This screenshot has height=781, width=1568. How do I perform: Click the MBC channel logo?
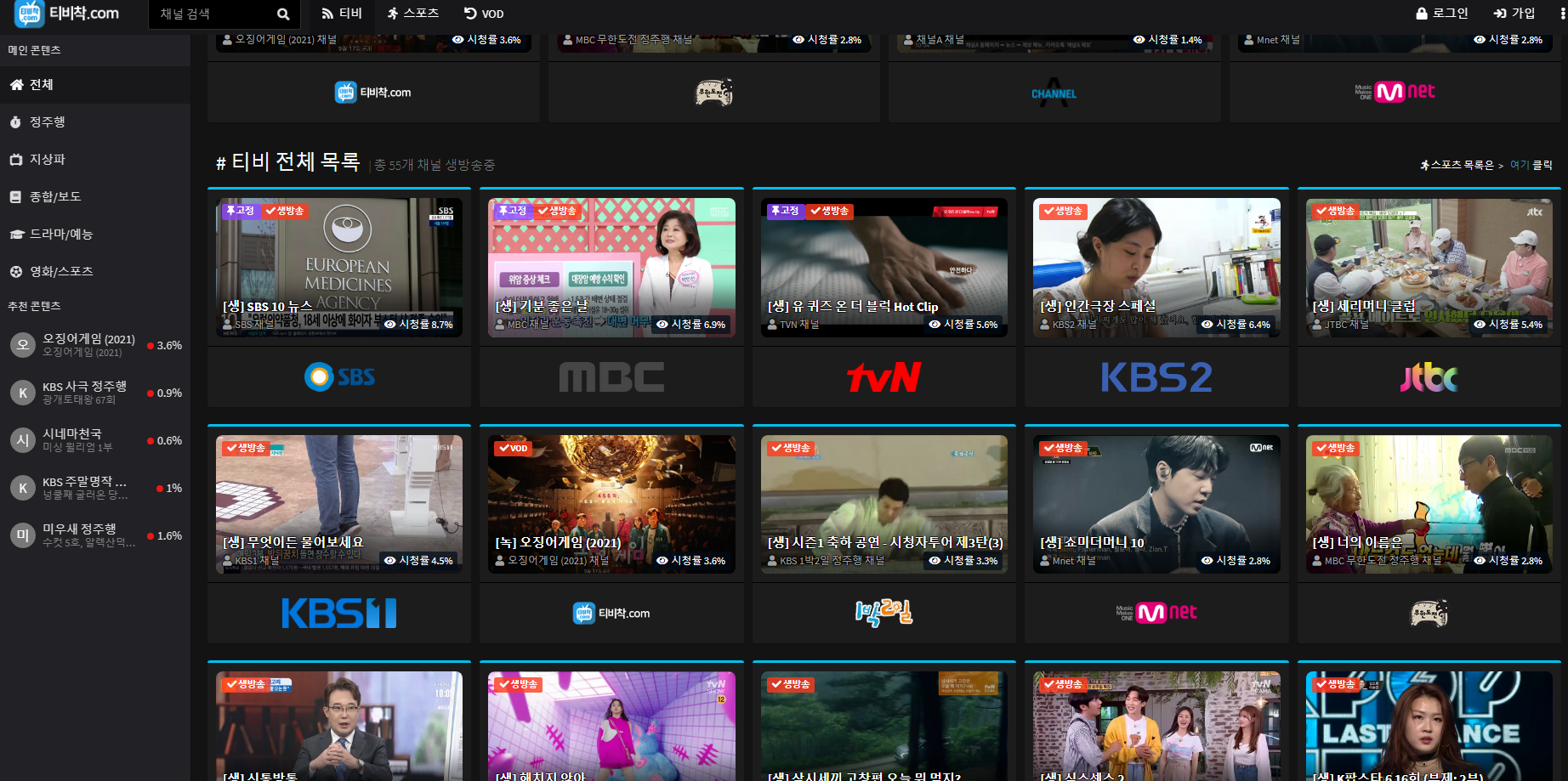pyautogui.click(x=611, y=377)
